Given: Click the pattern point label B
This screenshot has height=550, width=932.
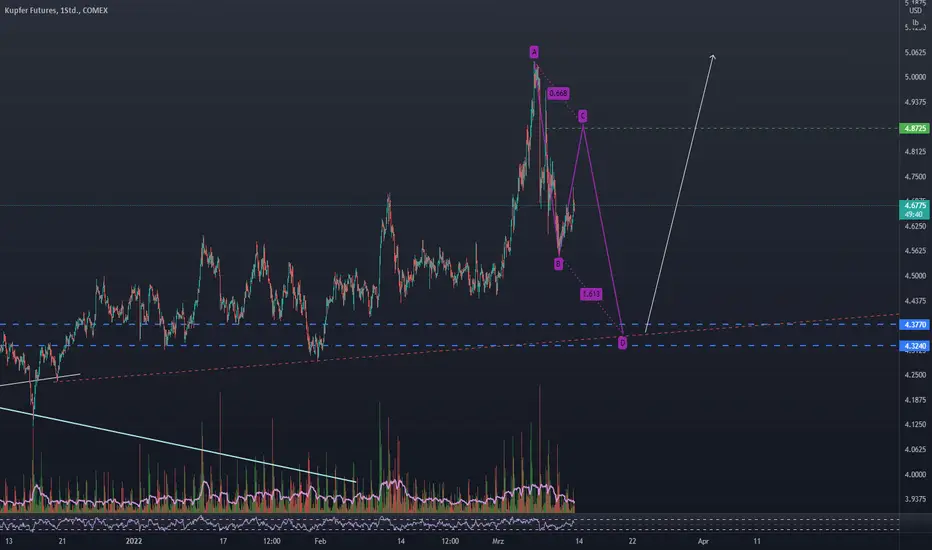Looking at the screenshot, I should (x=558, y=264).
